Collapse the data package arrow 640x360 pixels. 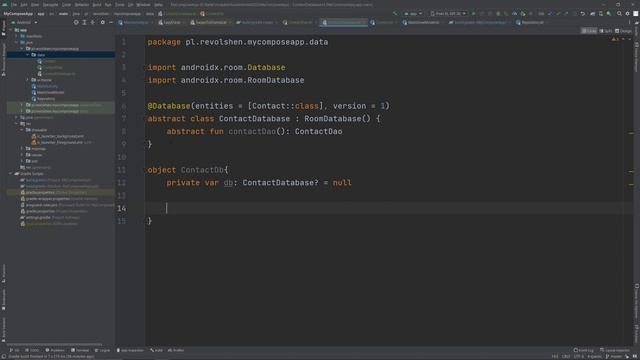point(28,55)
